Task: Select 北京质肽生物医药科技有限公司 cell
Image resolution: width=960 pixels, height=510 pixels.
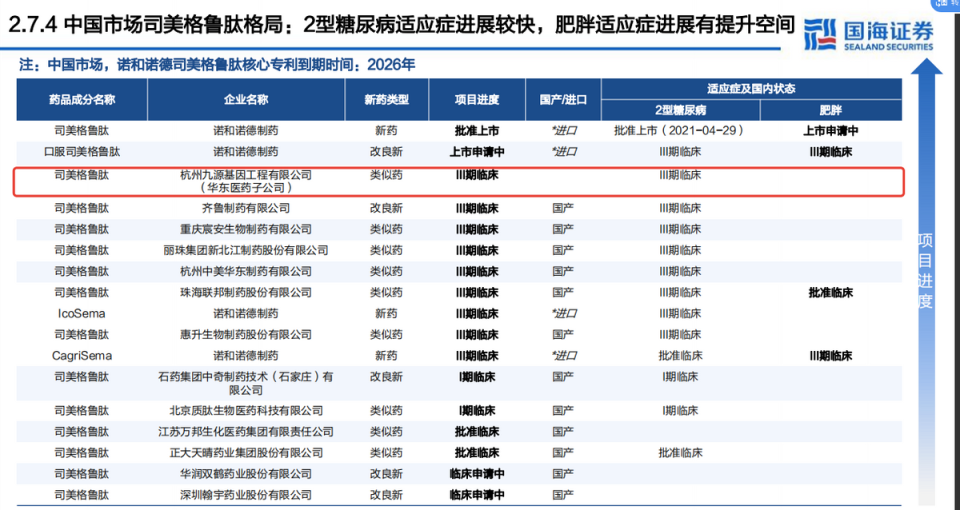Action: (246, 411)
